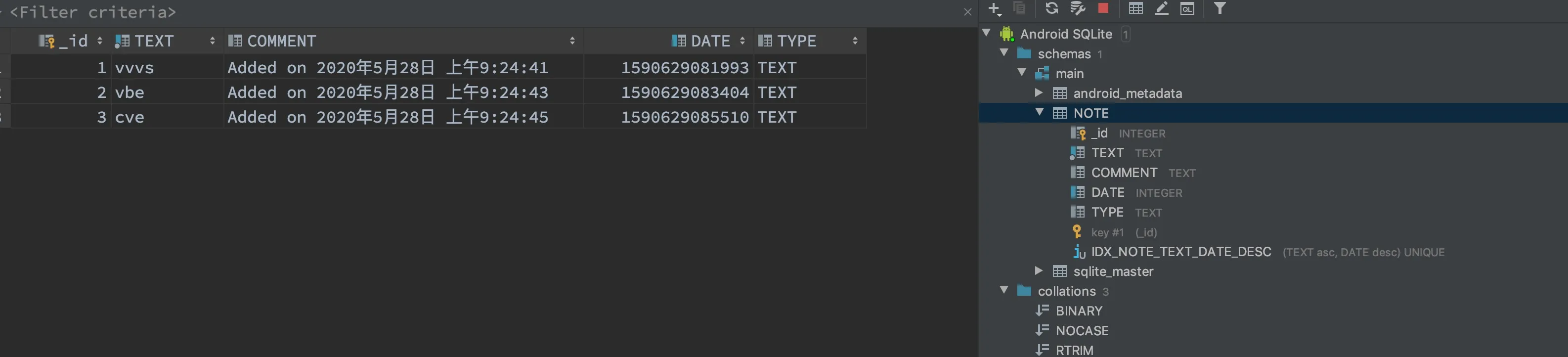Open the filter funnel icon
This screenshot has width=1568, height=357.
pyautogui.click(x=1220, y=8)
